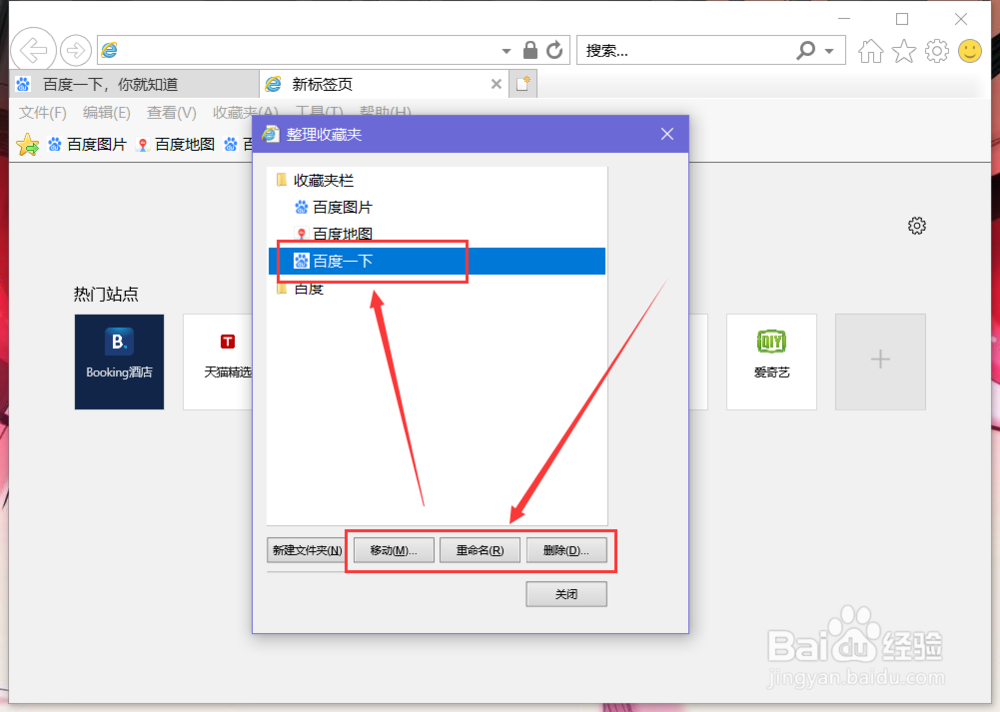Viewport: 1000px width, 712px height.
Task: Click the 热门站点 heading text
Action: [106, 294]
